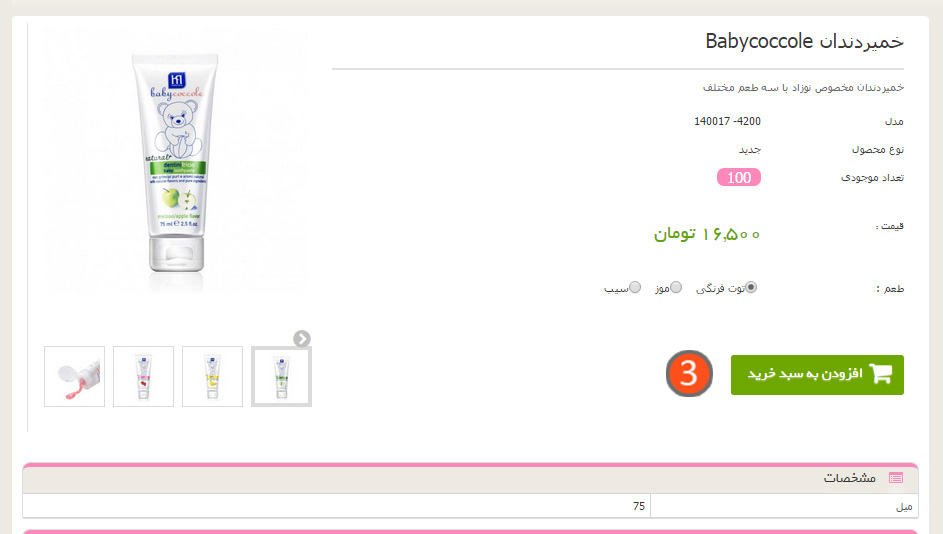Click the shopping cart icon
This screenshot has width=943, height=534.
click(880, 373)
